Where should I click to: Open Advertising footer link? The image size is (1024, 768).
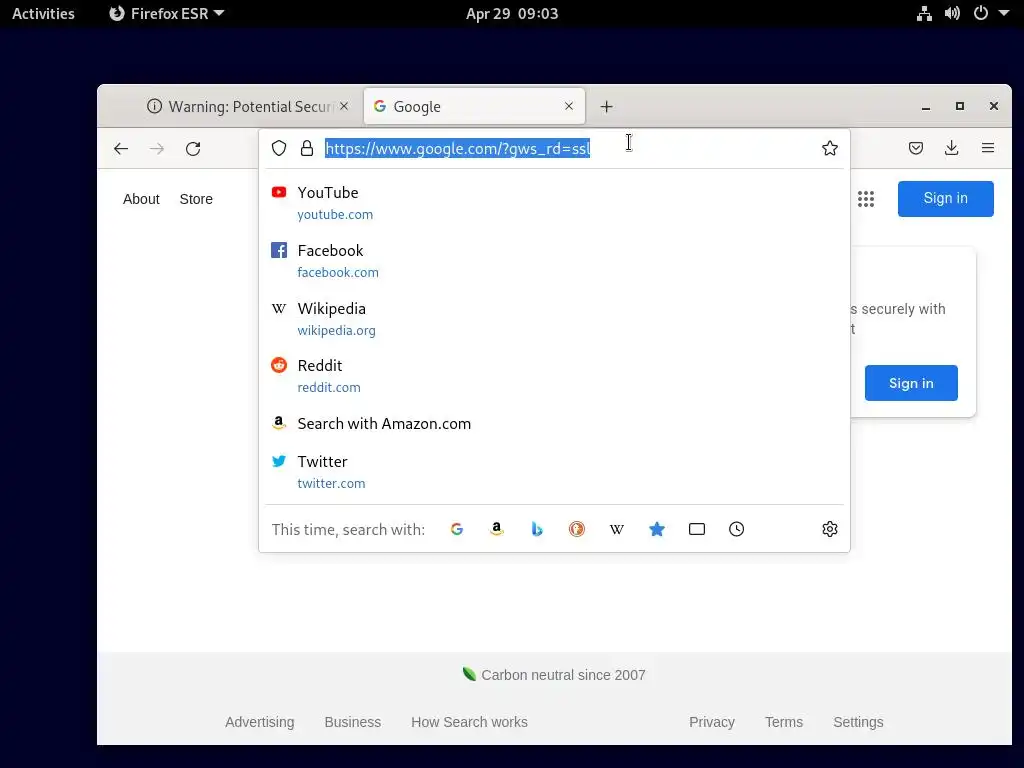260,722
